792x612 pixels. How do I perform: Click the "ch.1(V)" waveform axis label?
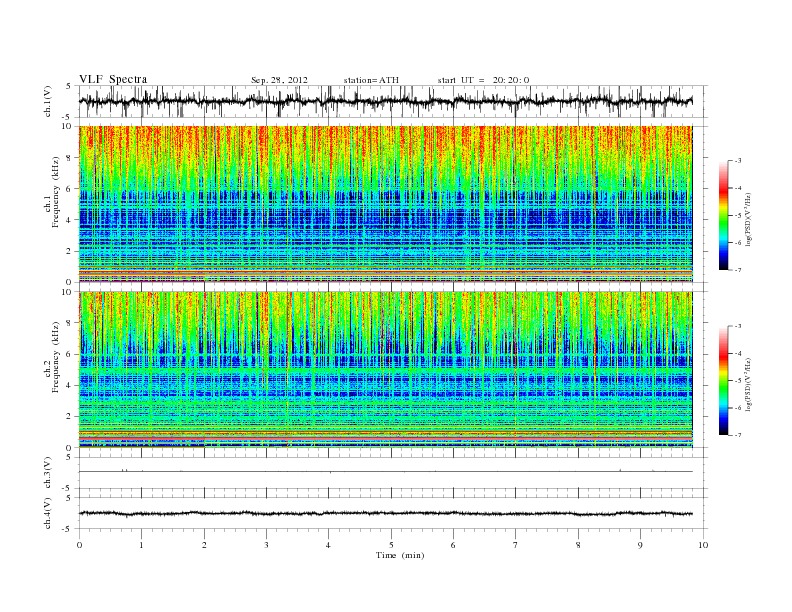tap(48, 101)
